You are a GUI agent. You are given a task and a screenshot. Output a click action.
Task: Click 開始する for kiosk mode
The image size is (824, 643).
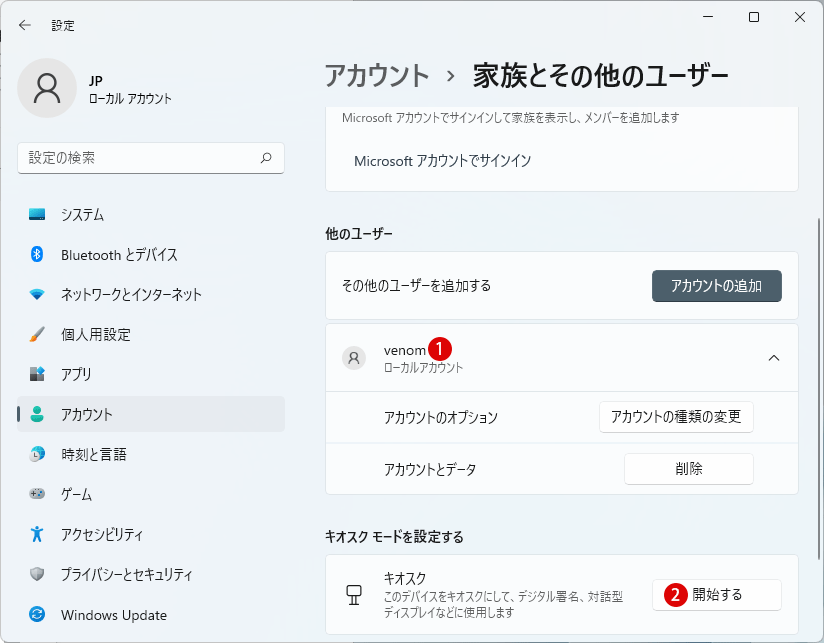click(x=716, y=595)
